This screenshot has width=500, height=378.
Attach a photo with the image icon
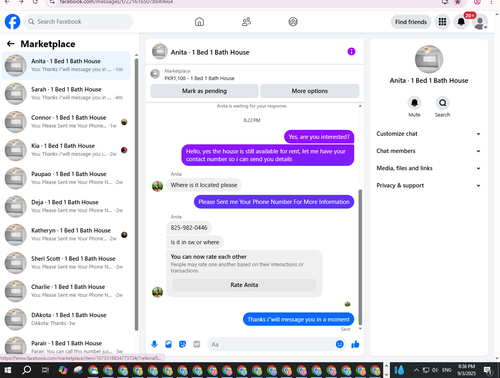168,344
